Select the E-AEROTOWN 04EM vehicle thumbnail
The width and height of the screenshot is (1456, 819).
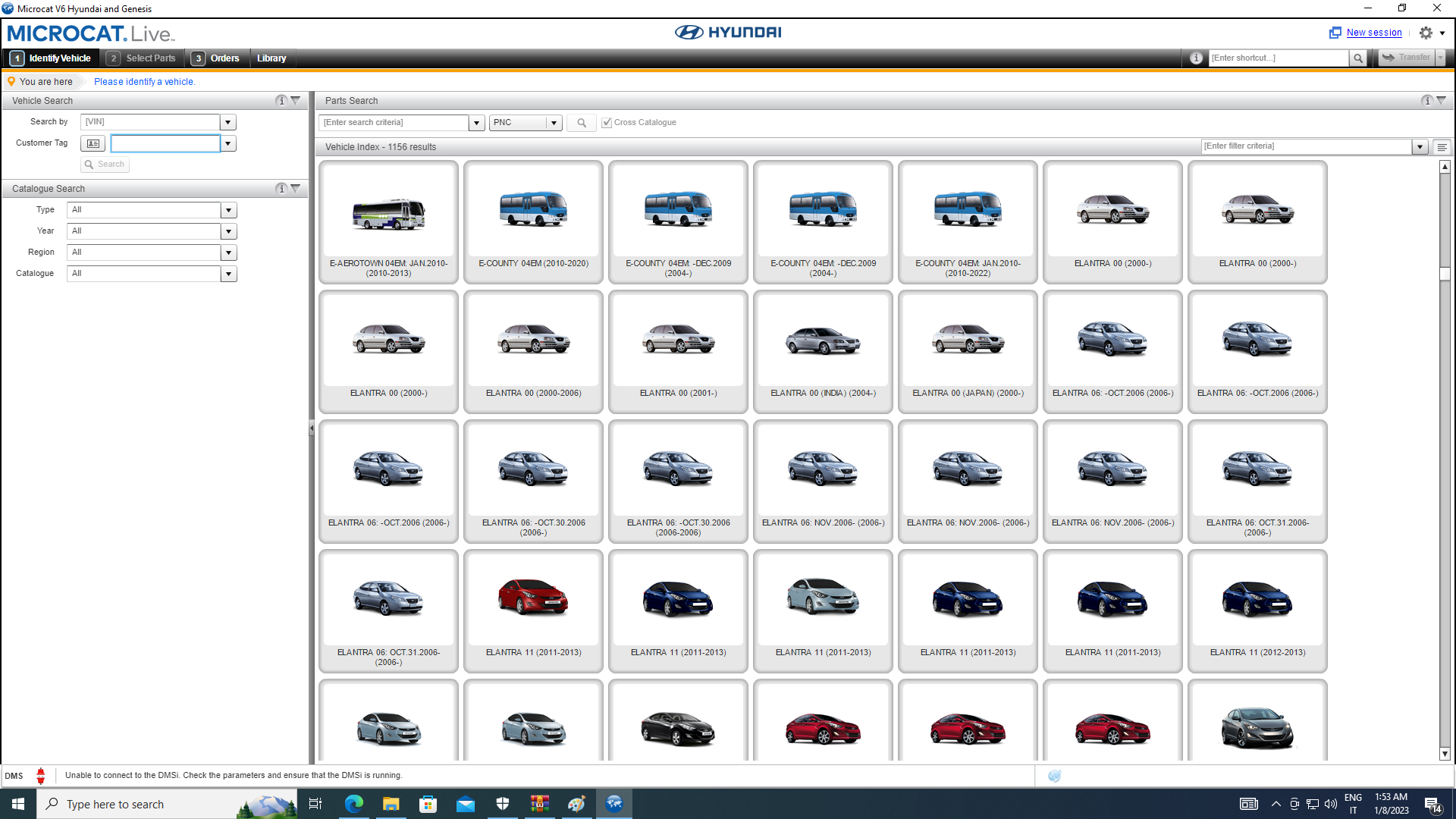388,222
